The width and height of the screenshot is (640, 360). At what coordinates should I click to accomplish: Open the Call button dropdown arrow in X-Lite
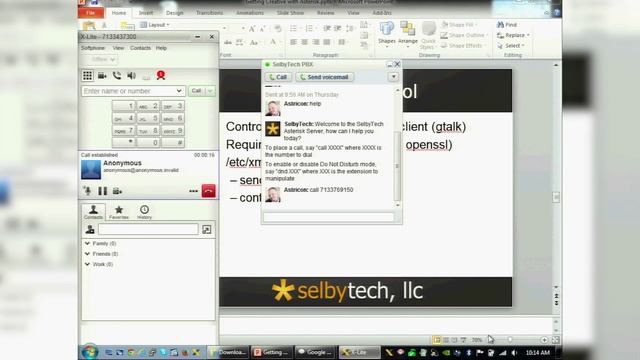210,91
